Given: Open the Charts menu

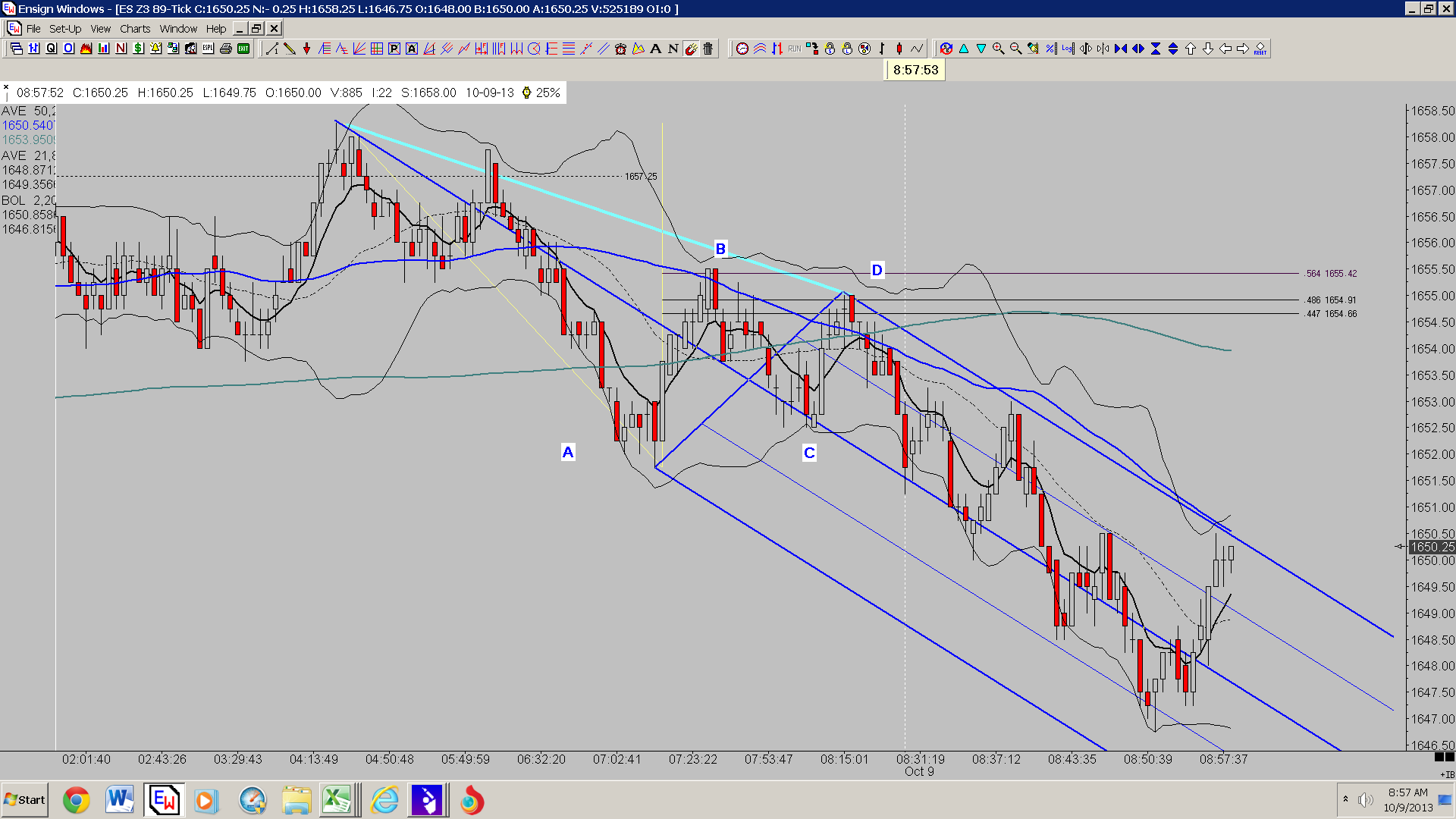Looking at the screenshot, I should 135,29.
